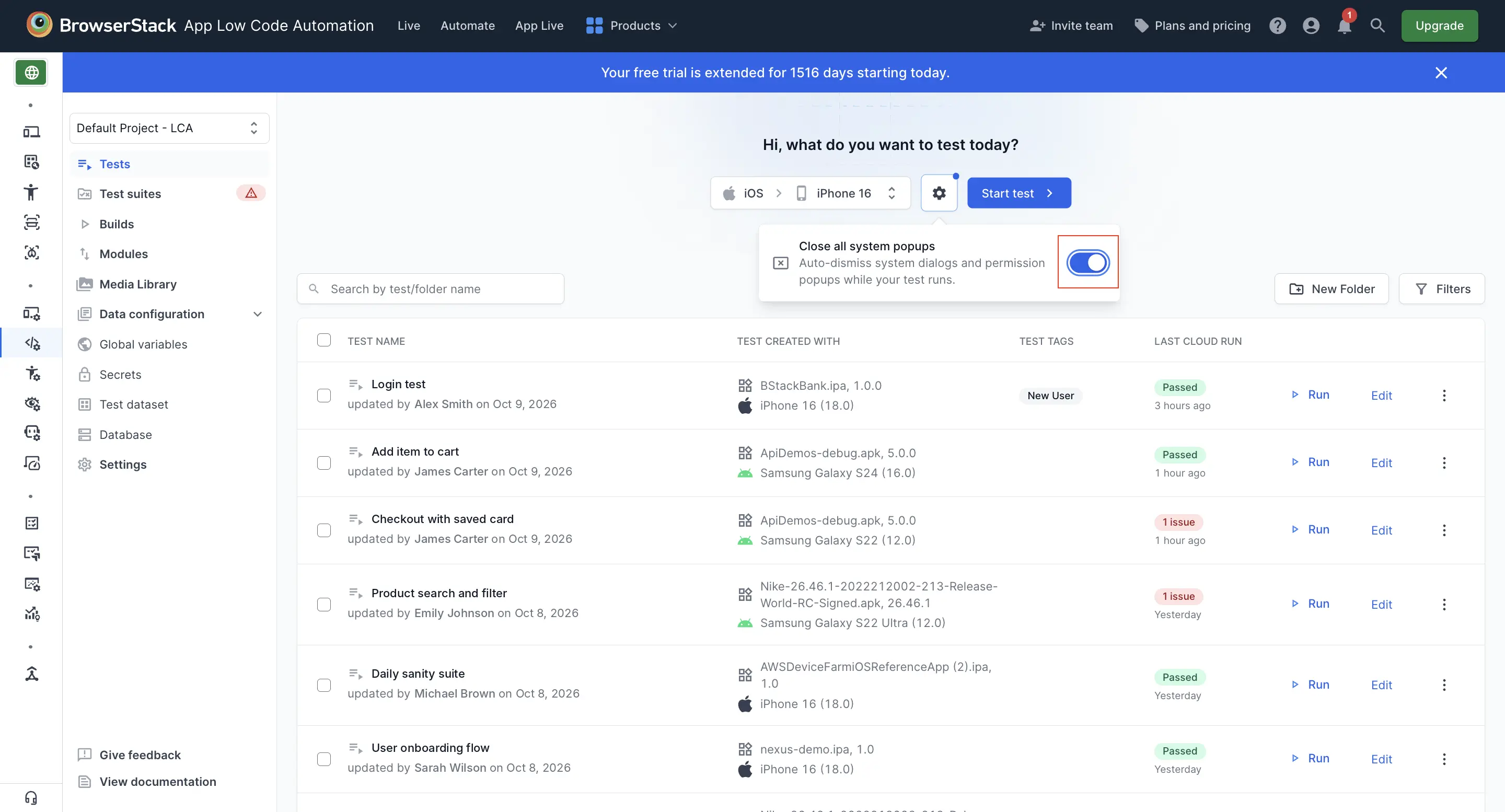
Task: Click the green globe icon in left rail
Action: tap(31, 73)
